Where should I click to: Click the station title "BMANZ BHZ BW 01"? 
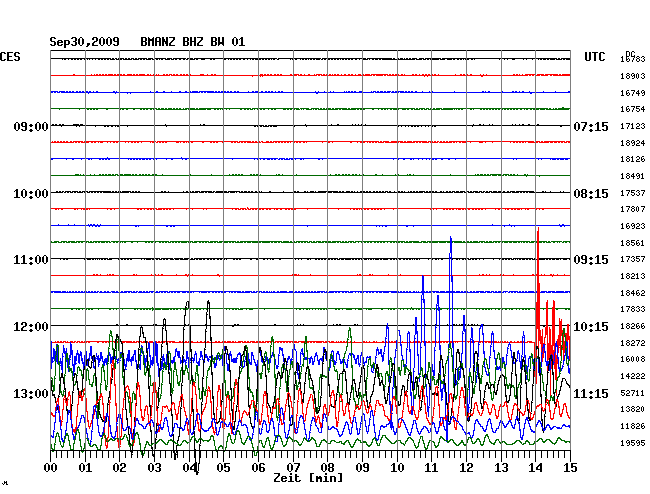[193, 42]
